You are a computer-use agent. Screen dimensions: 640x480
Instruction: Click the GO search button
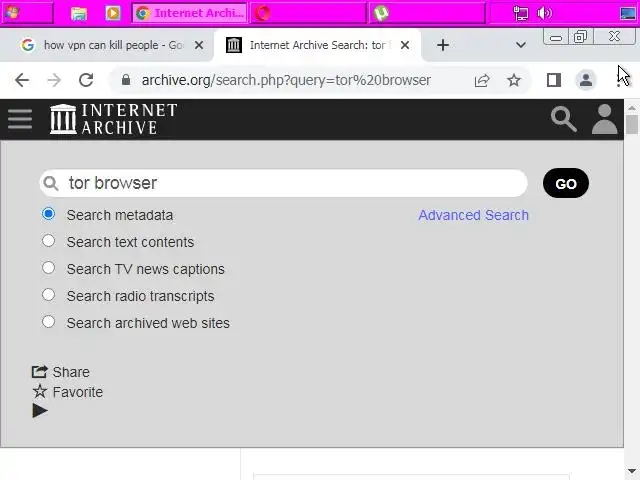click(566, 183)
